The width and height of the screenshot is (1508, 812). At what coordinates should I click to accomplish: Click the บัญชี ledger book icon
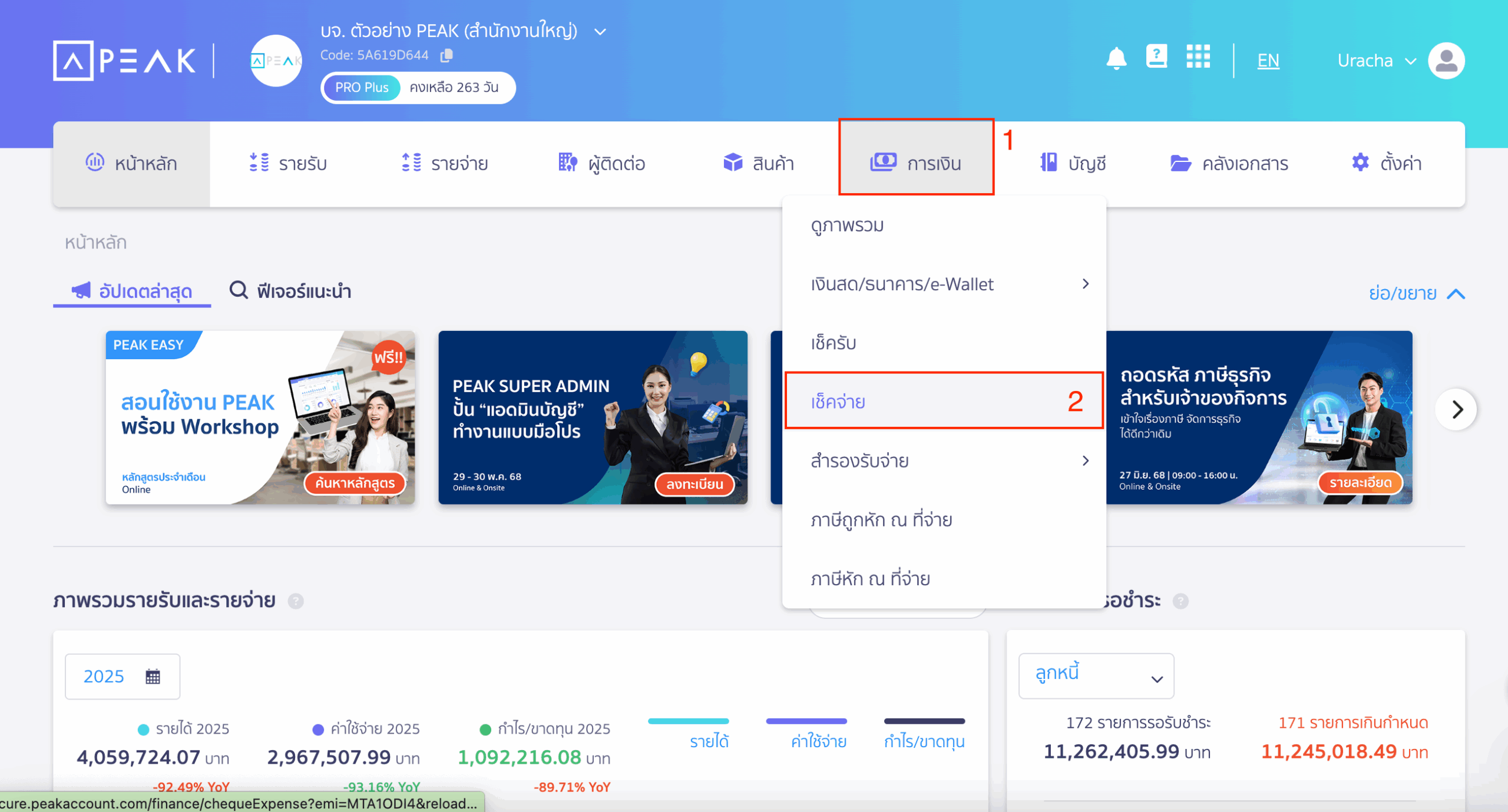[x=1049, y=162]
